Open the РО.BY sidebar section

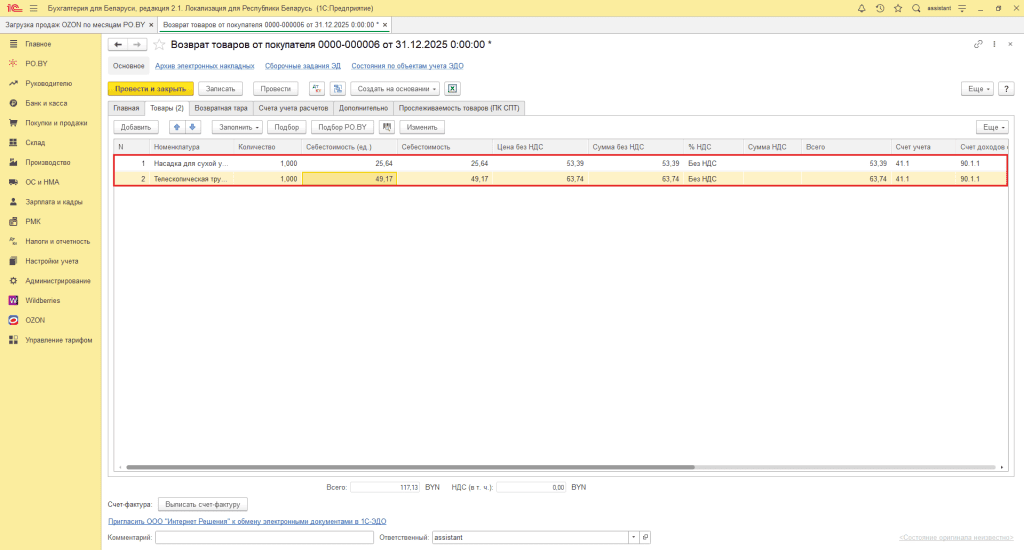(37, 64)
